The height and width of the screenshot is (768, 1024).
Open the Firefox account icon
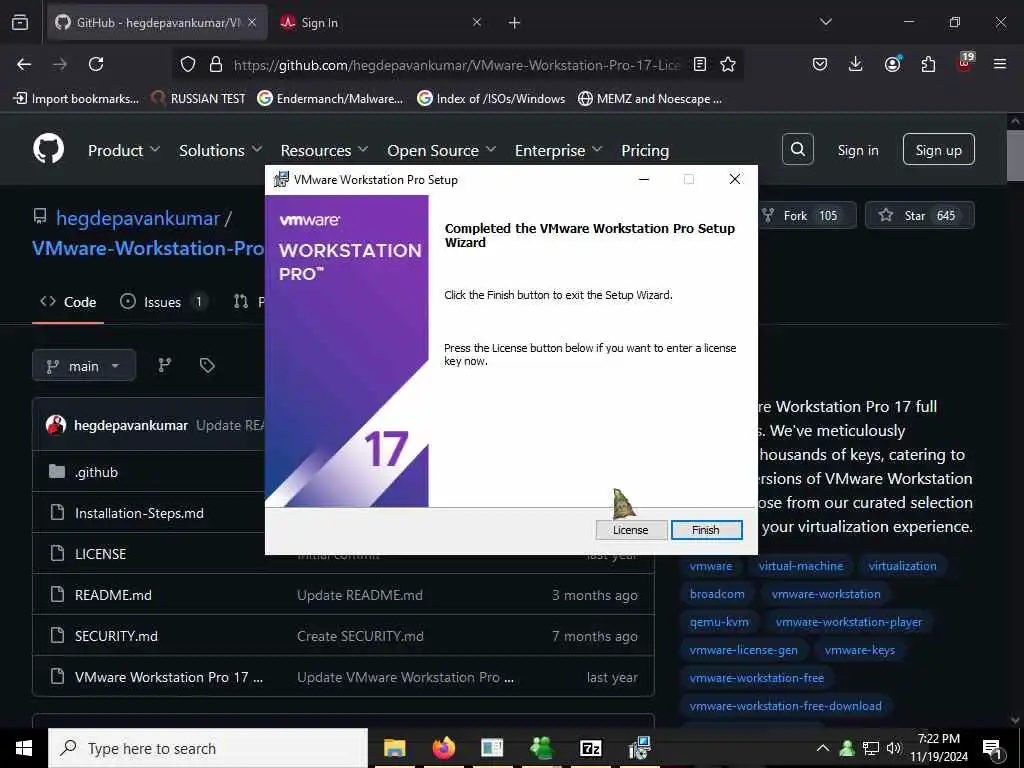[892, 64]
